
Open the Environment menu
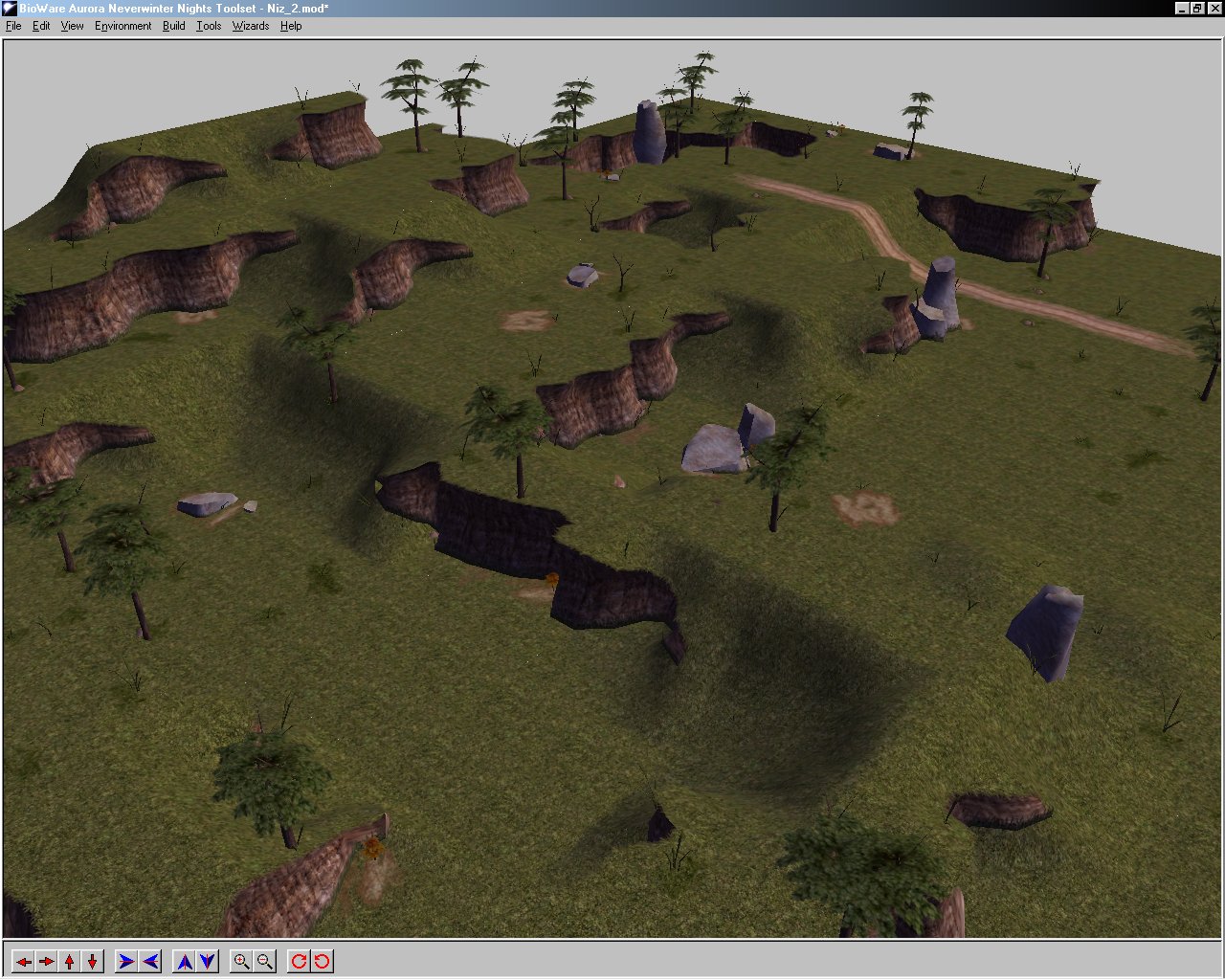[x=122, y=26]
